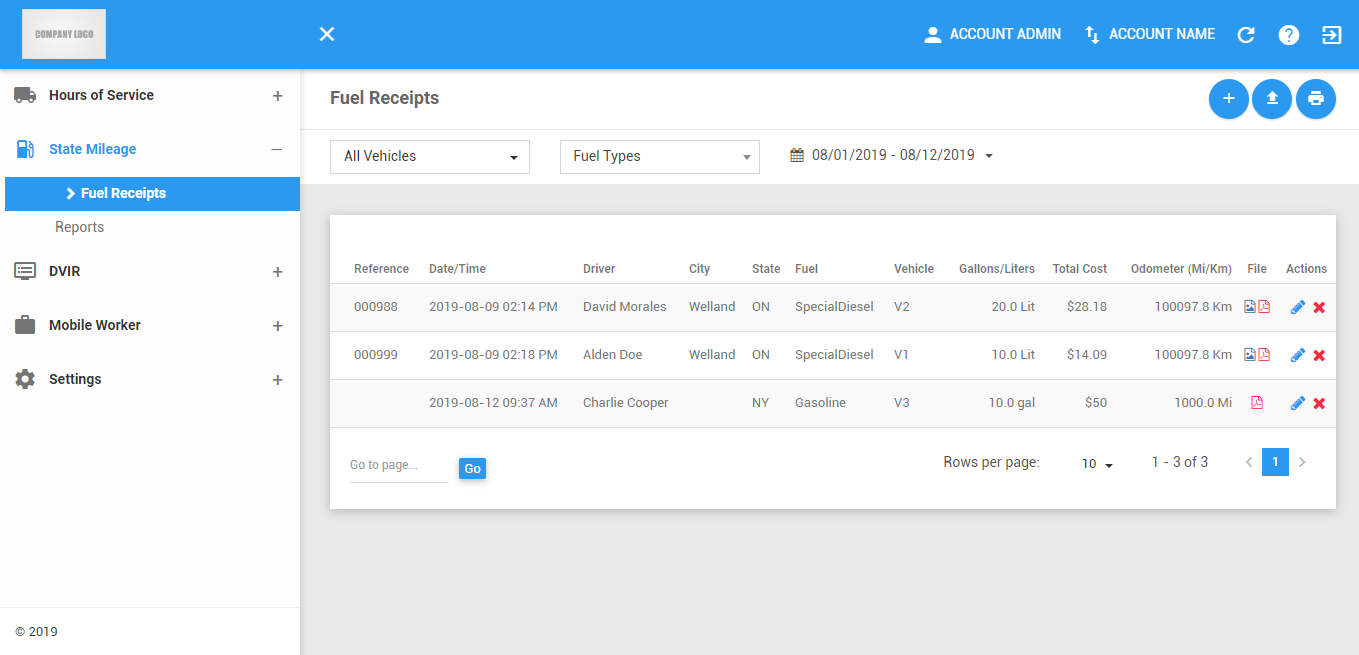
Task: Delete receipt 000999 with red X
Action: [1319, 356]
